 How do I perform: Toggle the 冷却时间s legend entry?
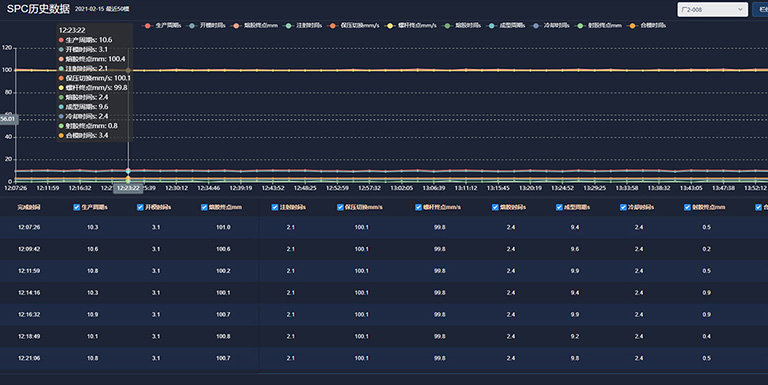(550, 25)
